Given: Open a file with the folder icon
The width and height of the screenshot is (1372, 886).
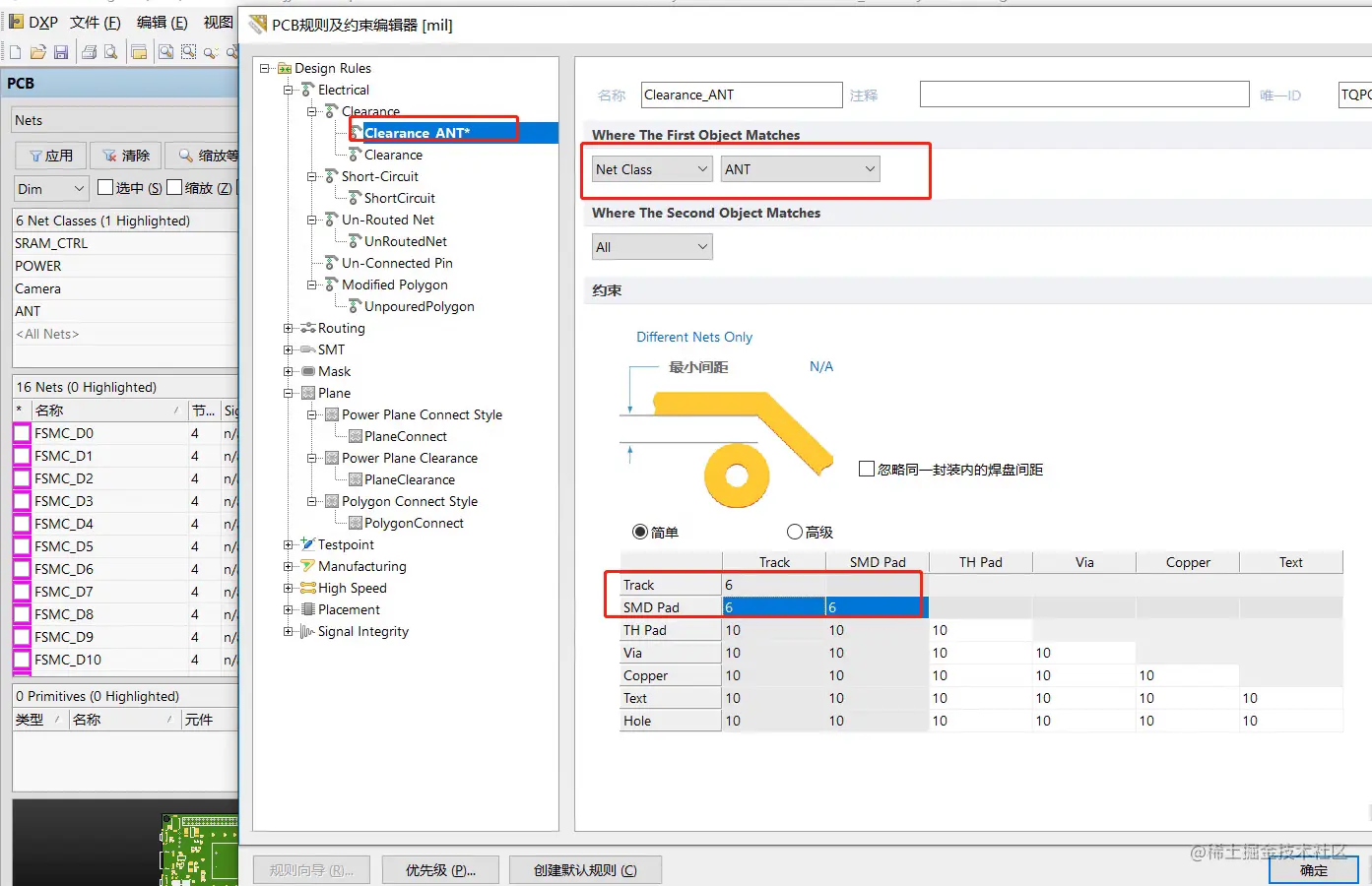Looking at the screenshot, I should click(x=37, y=52).
